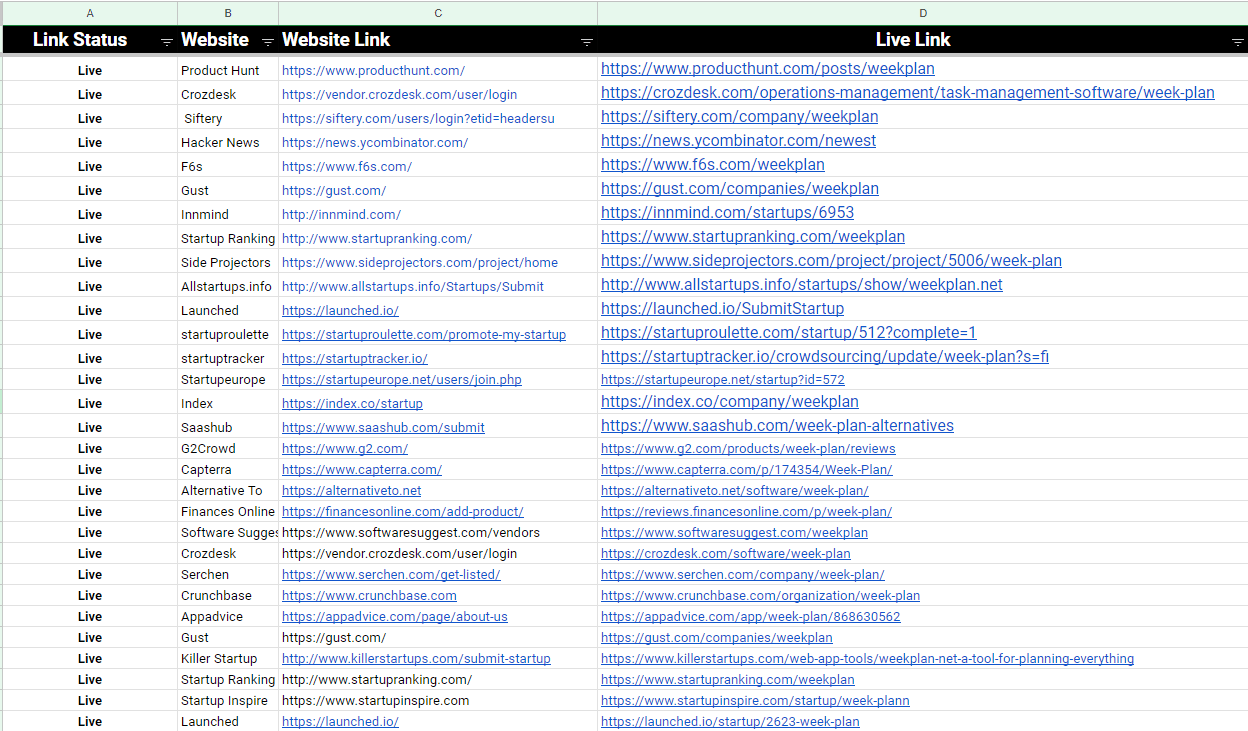
Task: Open the www.capterra.com website link
Action: (x=362, y=470)
